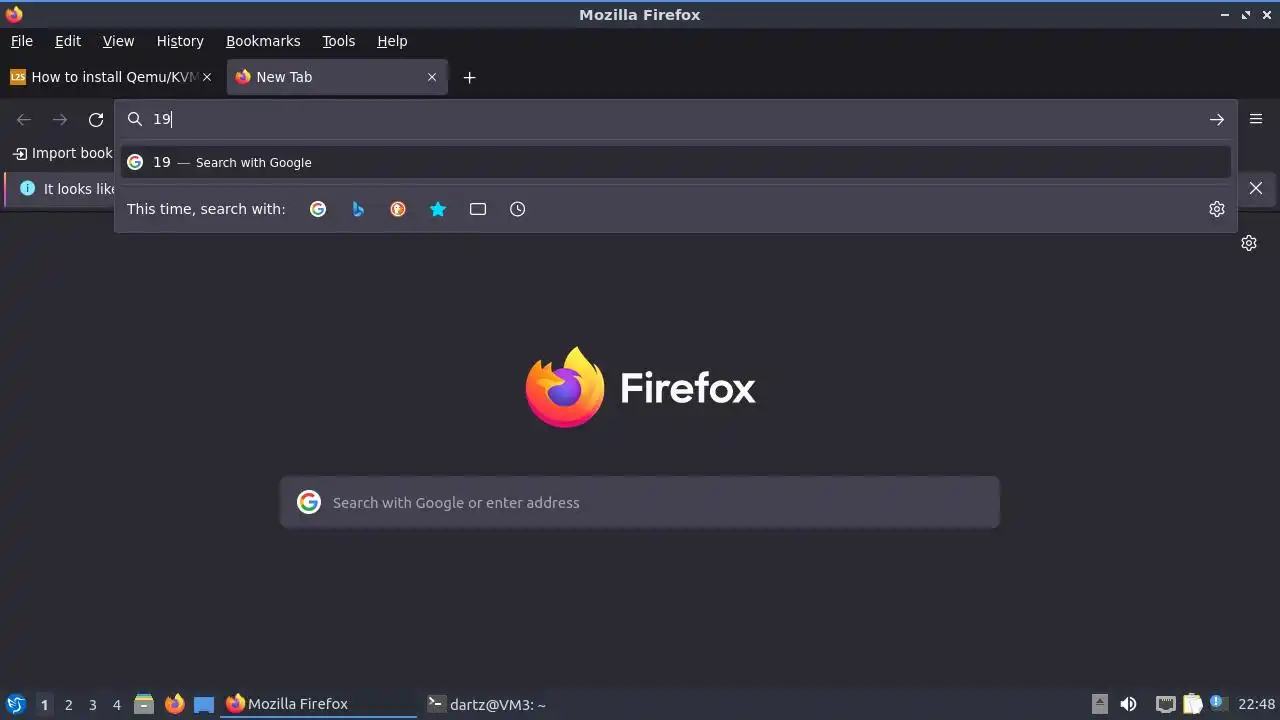Open the Edit menu
The width and height of the screenshot is (1280, 720).
pos(68,41)
